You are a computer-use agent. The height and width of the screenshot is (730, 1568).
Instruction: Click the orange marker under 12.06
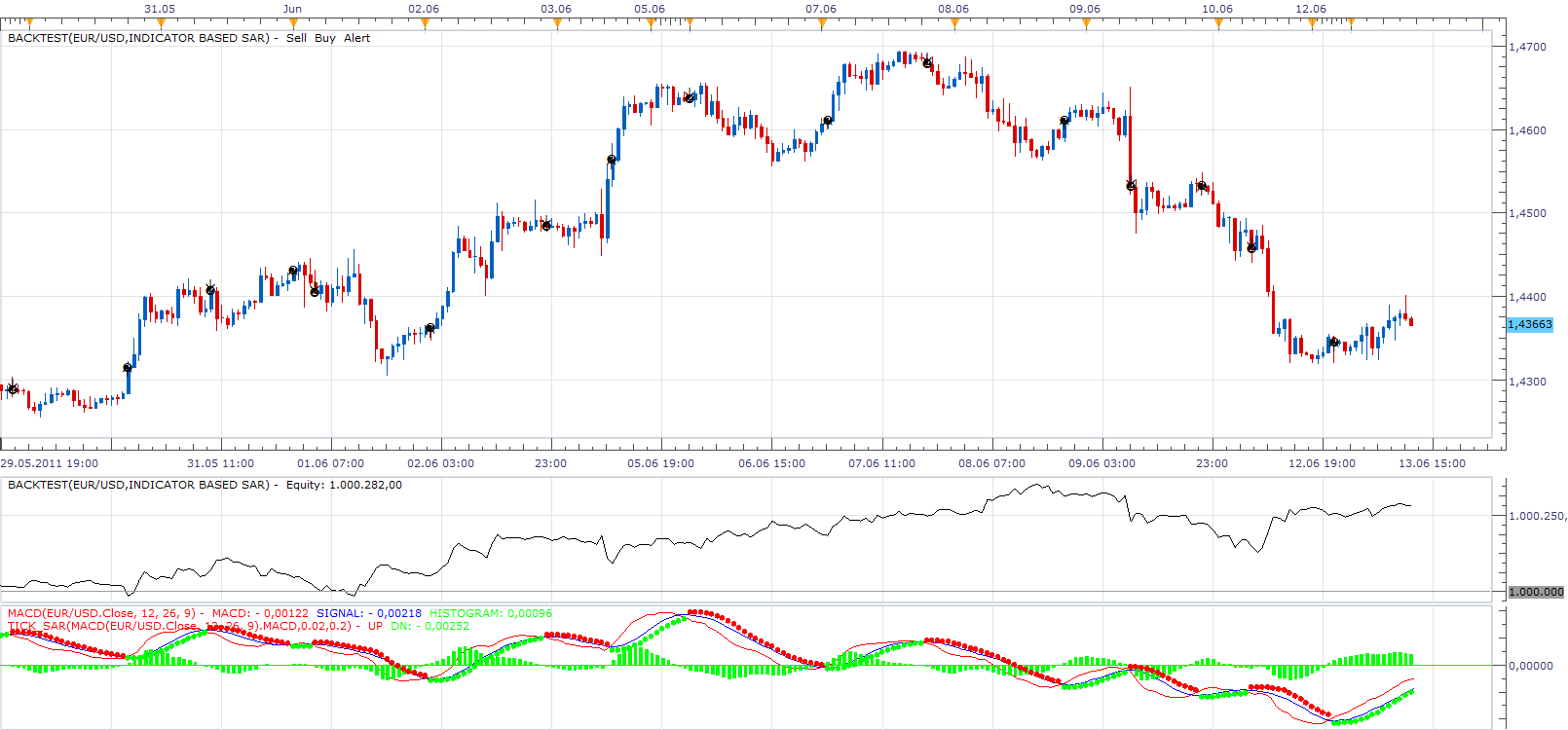pyautogui.click(x=1312, y=23)
